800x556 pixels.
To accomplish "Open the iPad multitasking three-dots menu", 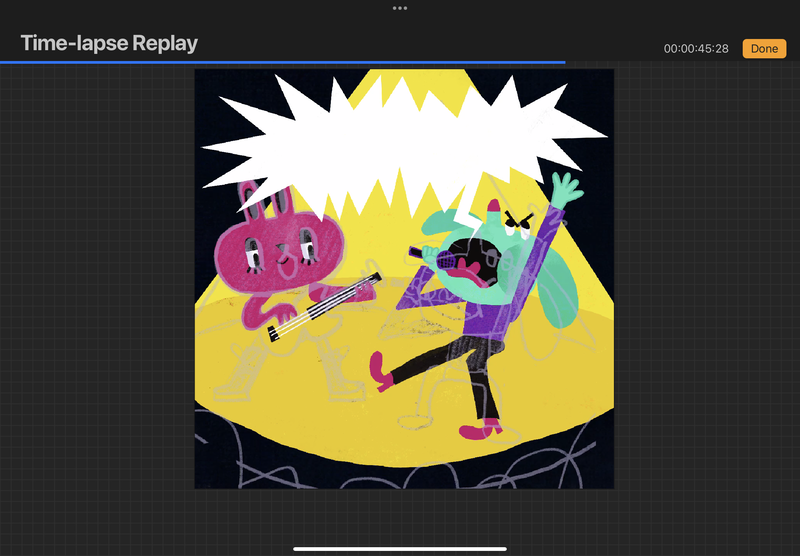I will [400, 8].
